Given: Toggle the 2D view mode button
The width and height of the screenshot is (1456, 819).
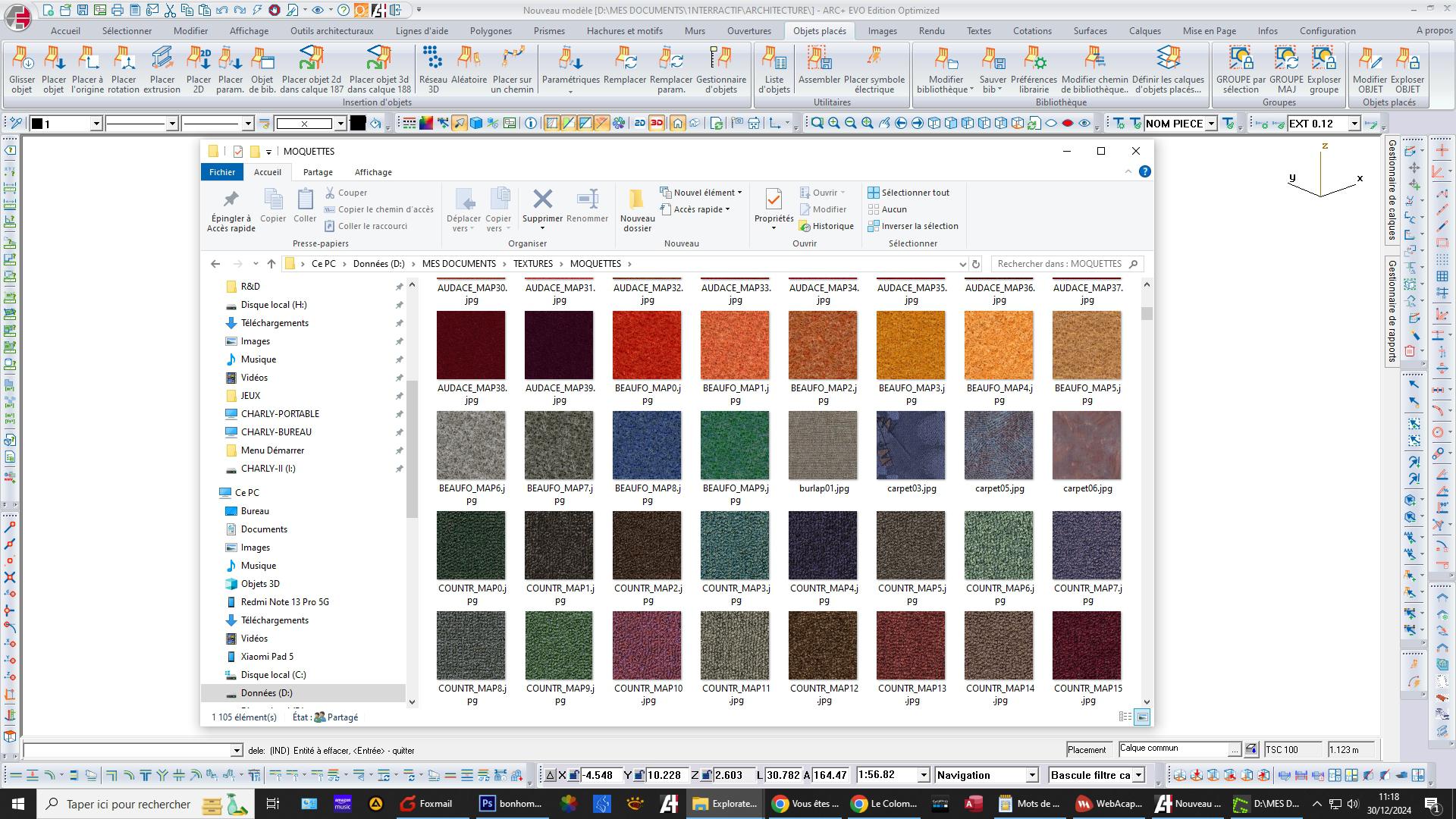Looking at the screenshot, I should pyautogui.click(x=639, y=124).
